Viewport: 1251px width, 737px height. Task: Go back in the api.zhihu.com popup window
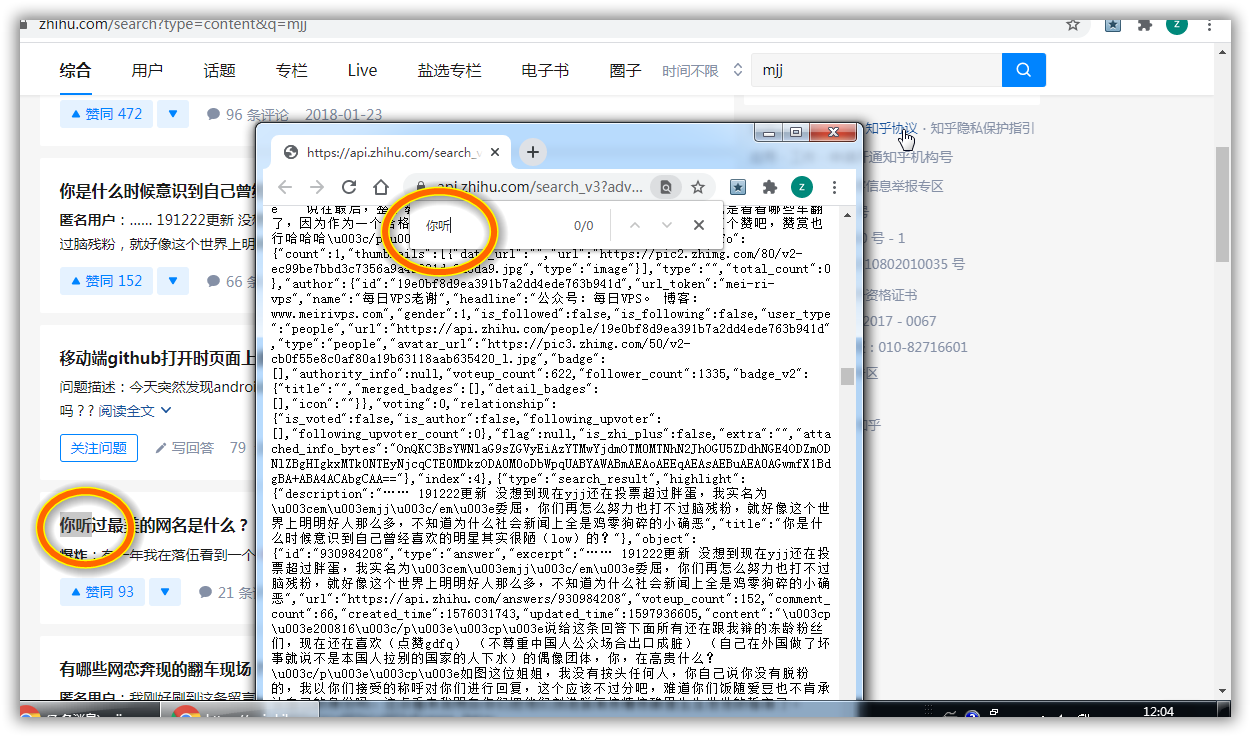286,187
